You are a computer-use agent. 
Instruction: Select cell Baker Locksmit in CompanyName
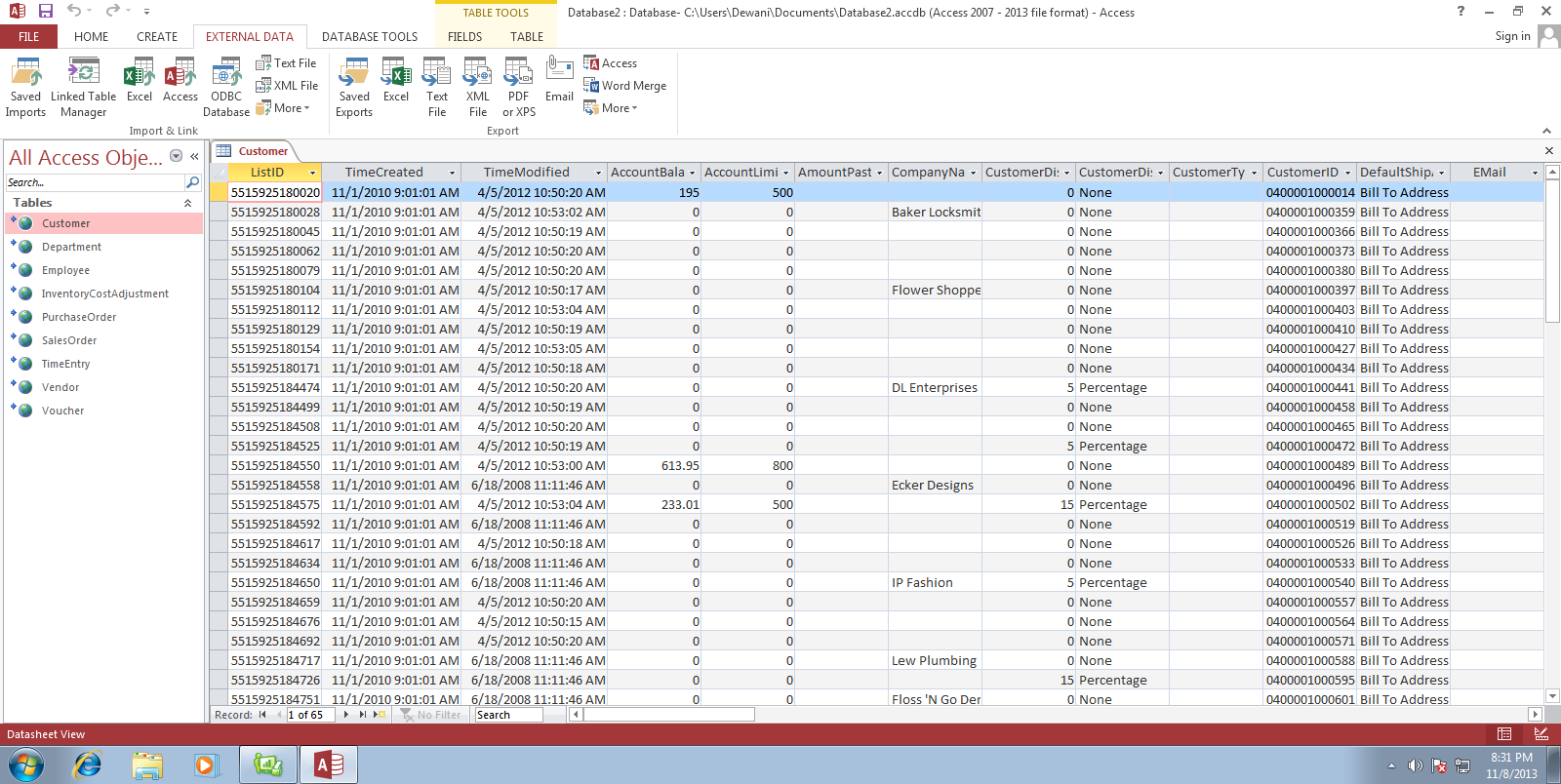[x=935, y=212]
